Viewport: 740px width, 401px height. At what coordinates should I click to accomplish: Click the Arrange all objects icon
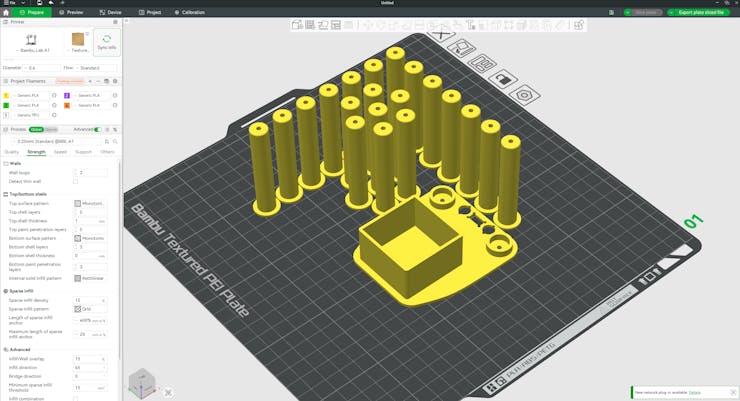(336, 25)
